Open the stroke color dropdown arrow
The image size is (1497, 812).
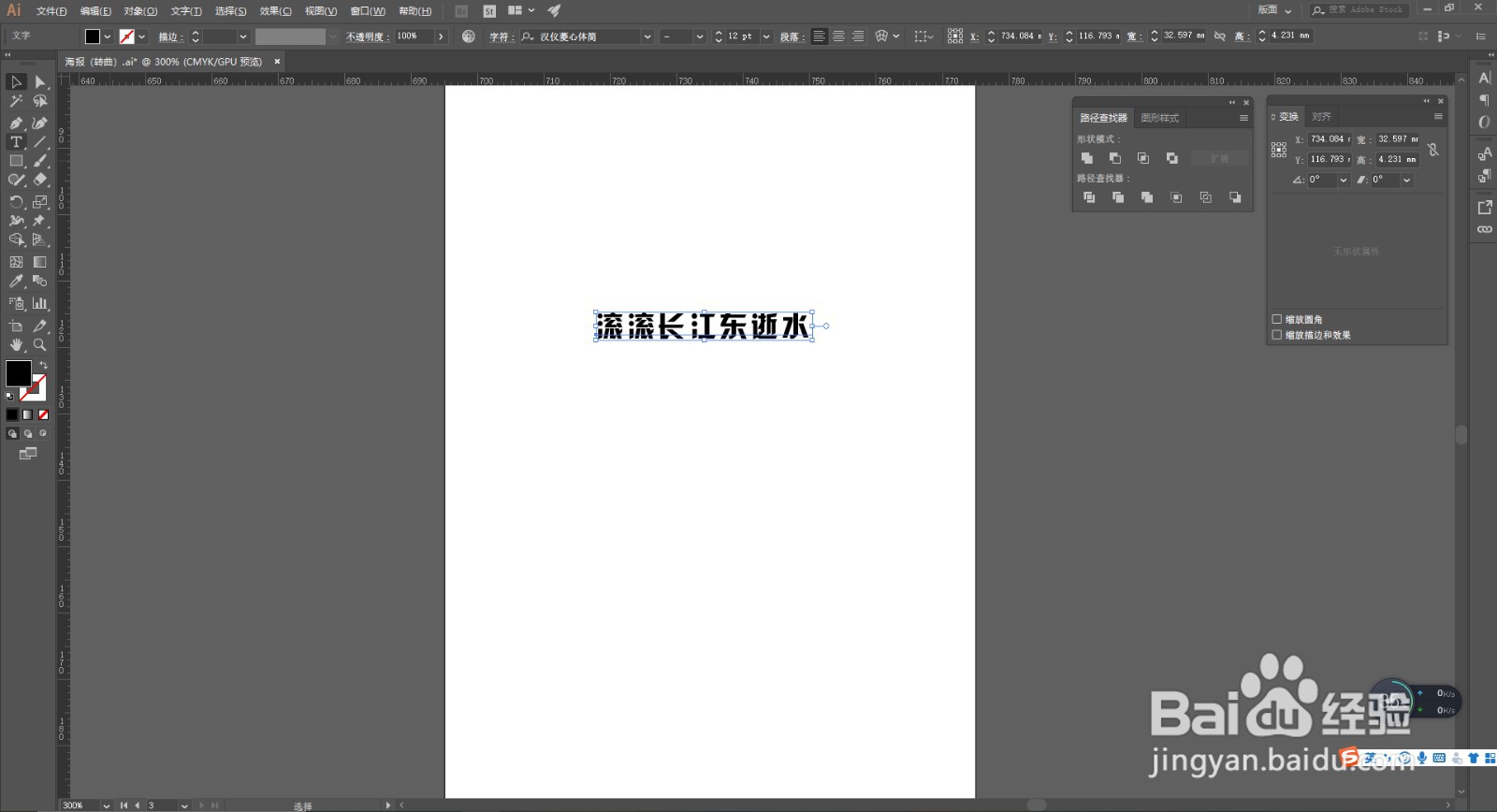point(142,36)
